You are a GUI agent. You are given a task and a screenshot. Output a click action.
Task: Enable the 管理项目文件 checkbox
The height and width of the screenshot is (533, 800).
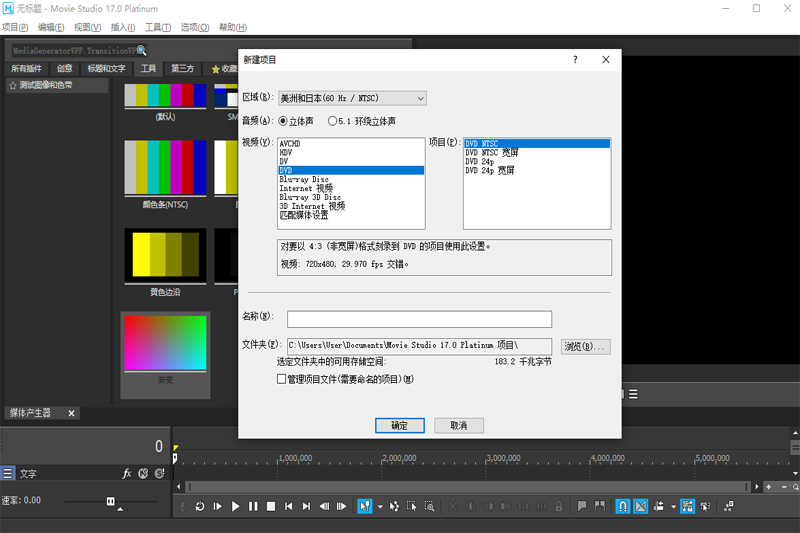point(282,379)
